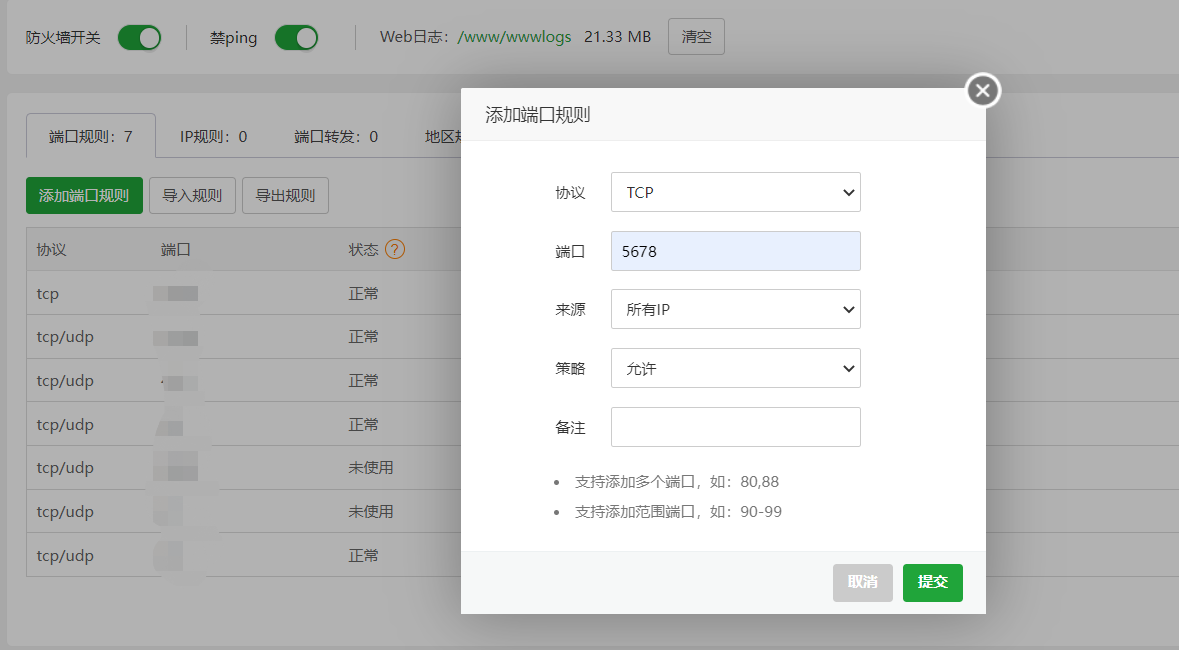Switch to the 端口规则 tab
1179x650 pixels.
click(91, 136)
